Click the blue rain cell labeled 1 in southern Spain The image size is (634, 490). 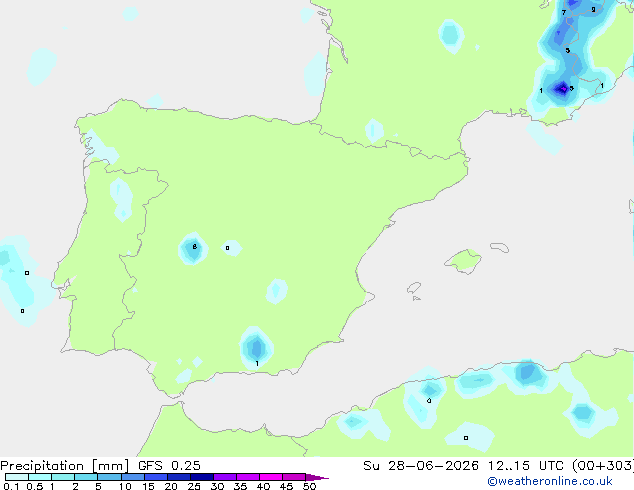(x=256, y=348)
